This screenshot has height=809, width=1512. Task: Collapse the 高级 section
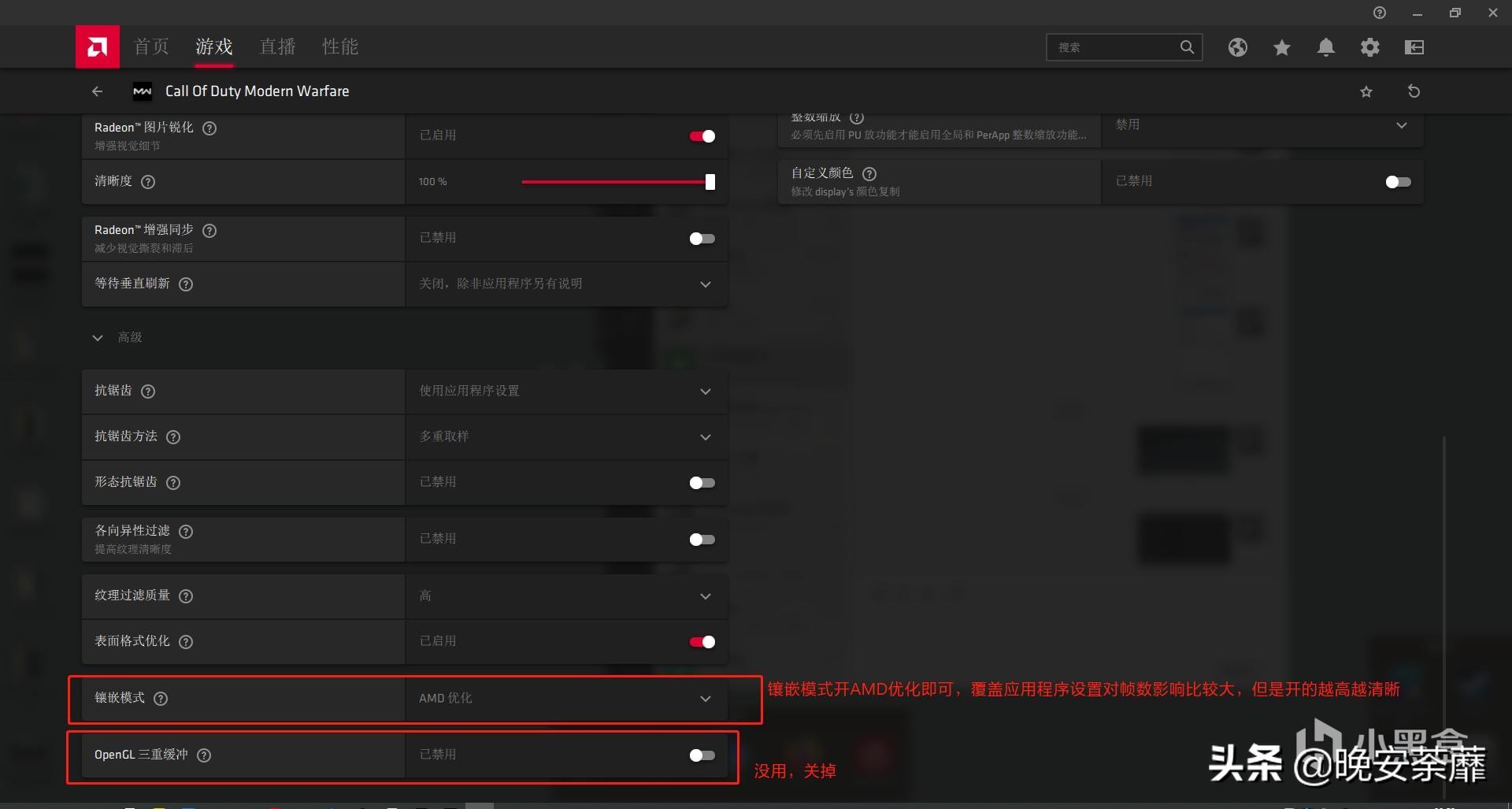tap(98, 337)
